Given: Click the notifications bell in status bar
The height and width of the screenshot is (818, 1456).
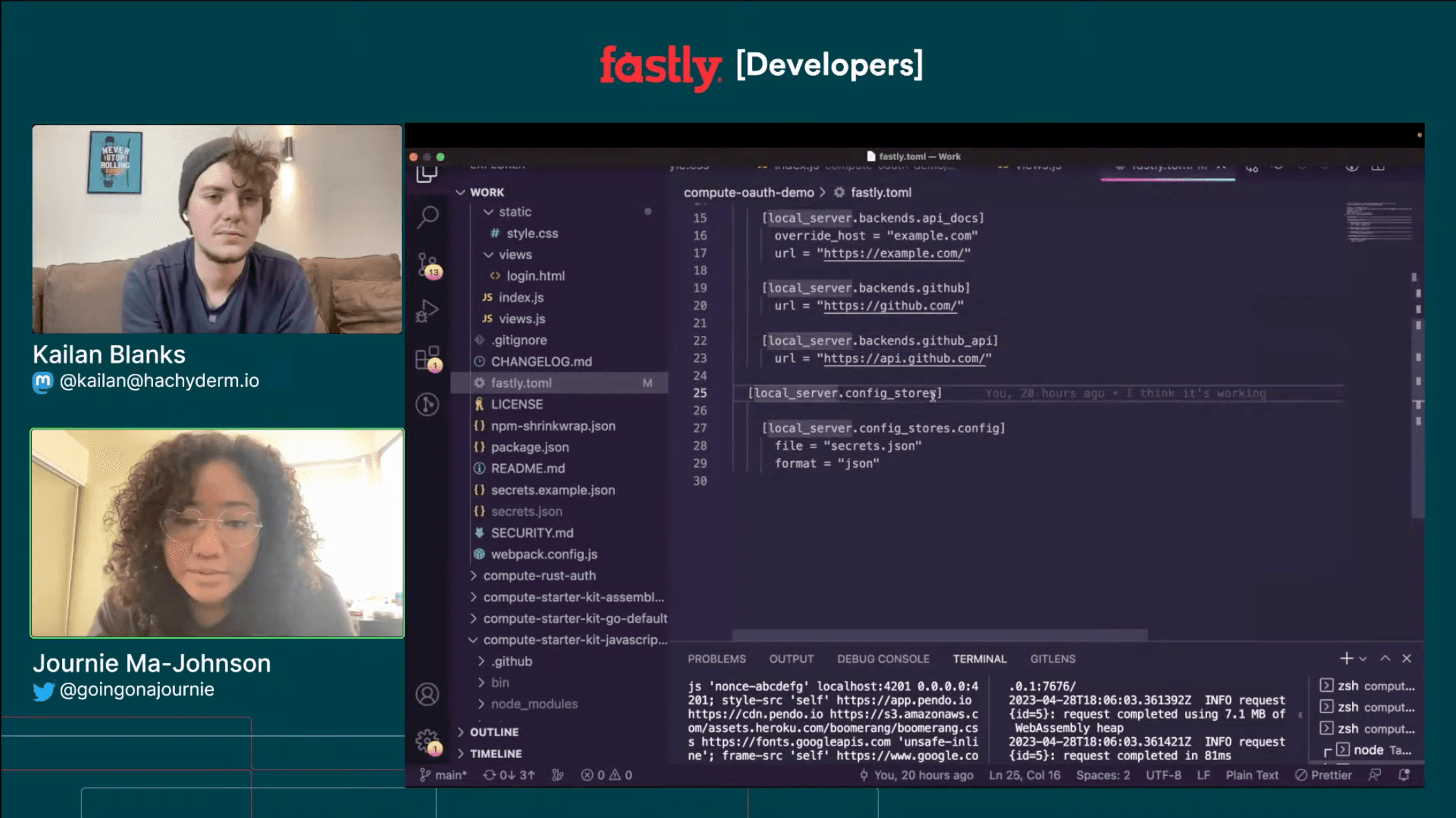Looking at the screenshot, I should coord(1404,775).
